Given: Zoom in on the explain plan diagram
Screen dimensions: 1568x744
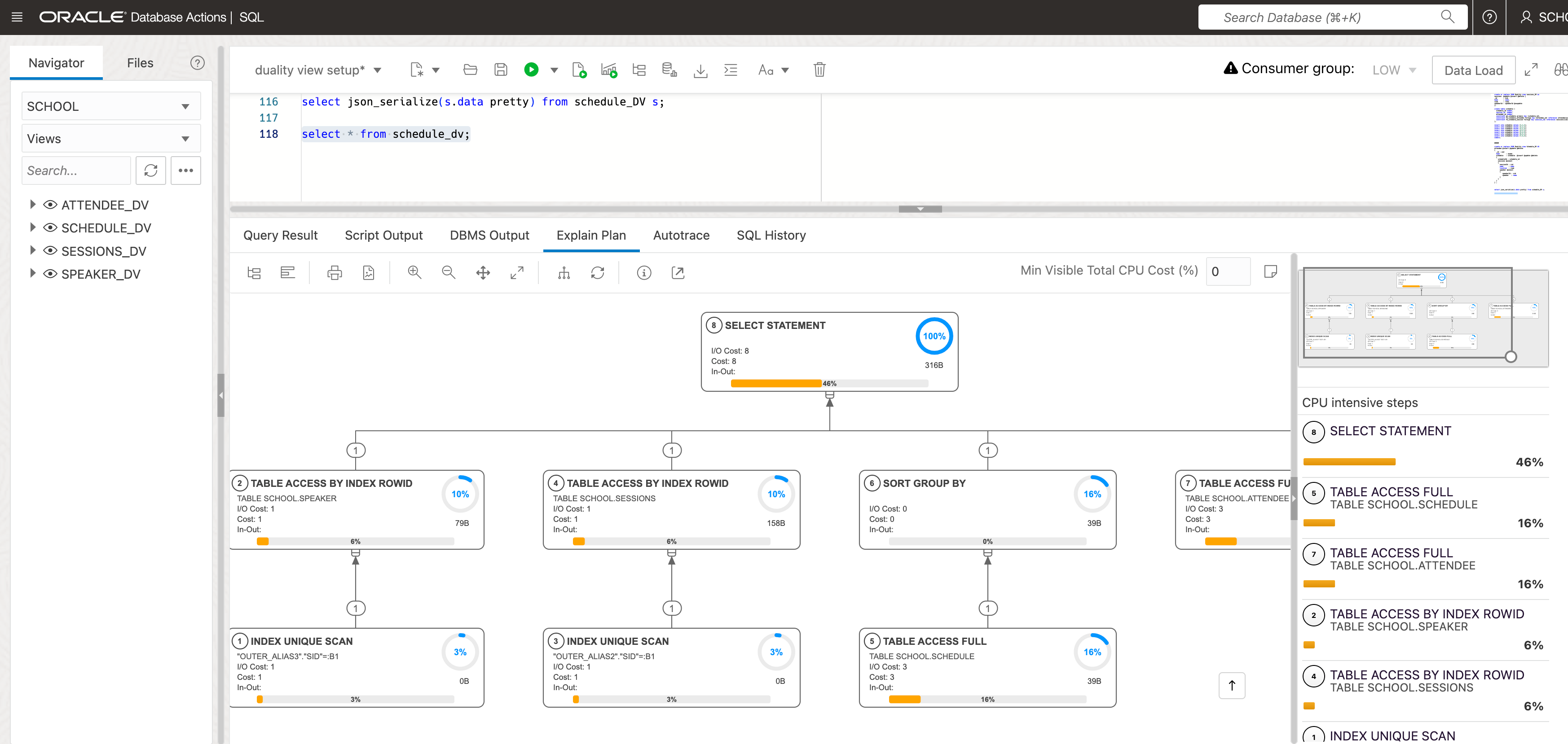Looking at the screenshot, I should [414, 272].
